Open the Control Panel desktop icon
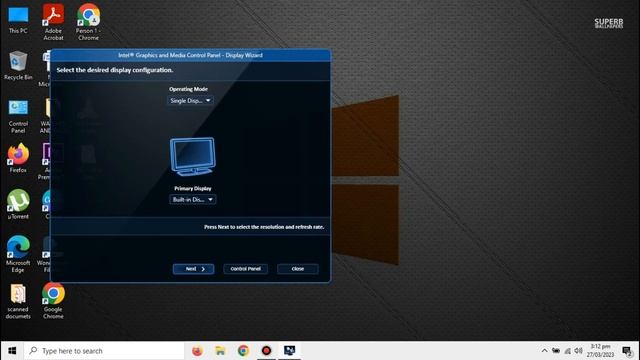Screen dimensions: 640x360 (x=18, y=117)
